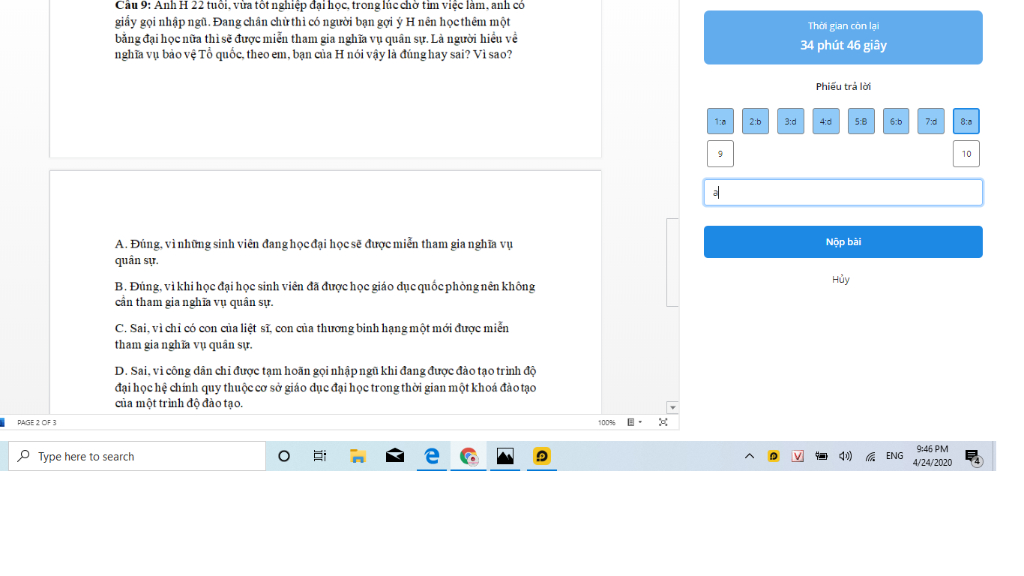Image resolution: width=1024 pixels, height=576 pixels.
Task: Select answer box 8:a
Action: pyautogui.click(x=966, y=121)
